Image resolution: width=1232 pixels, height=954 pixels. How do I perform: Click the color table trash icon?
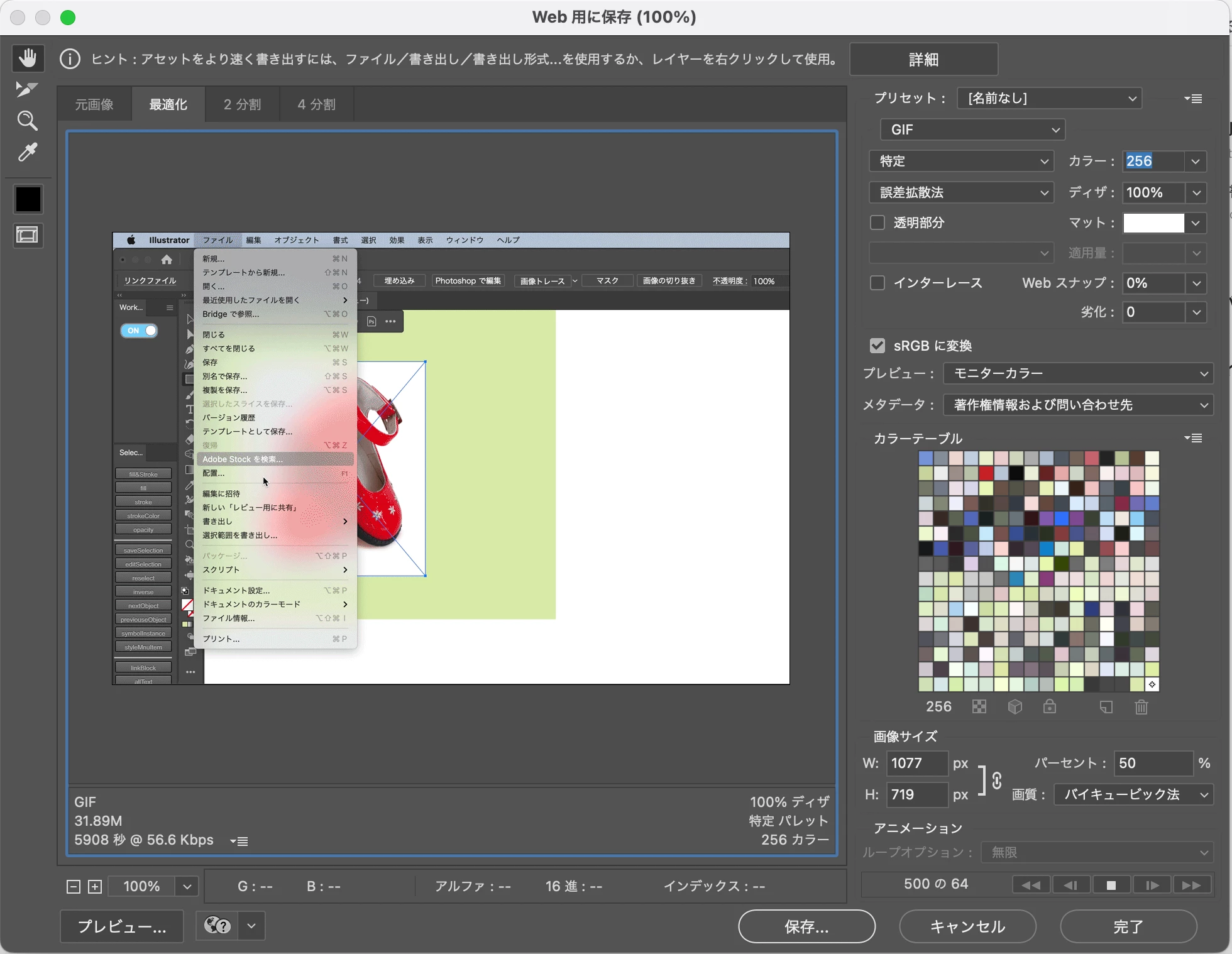1141,707
